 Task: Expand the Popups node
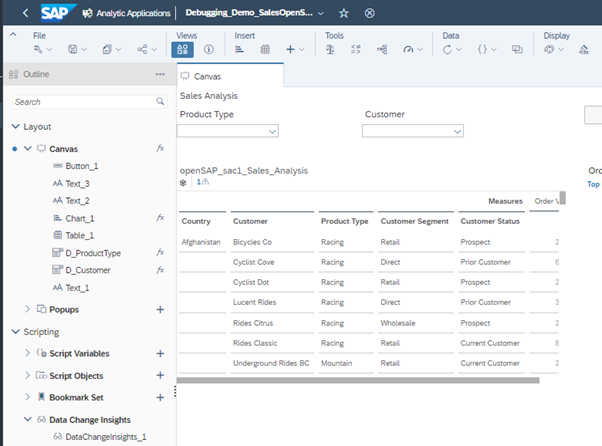[27, 309]
